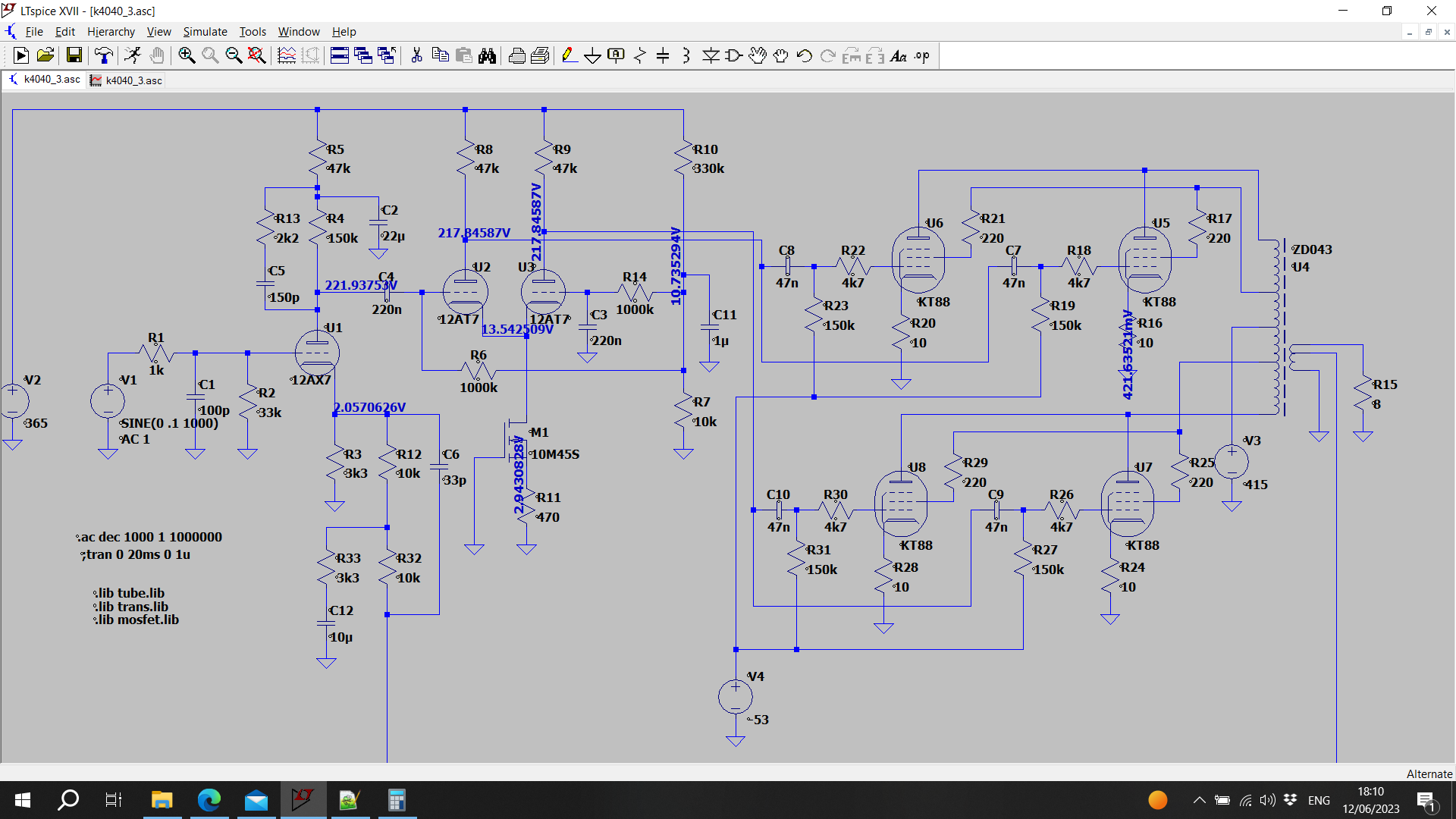Screen dimensions: 1456x819
Task: Open Control Panel via the hammer icon
Action: tap(103, 55)
